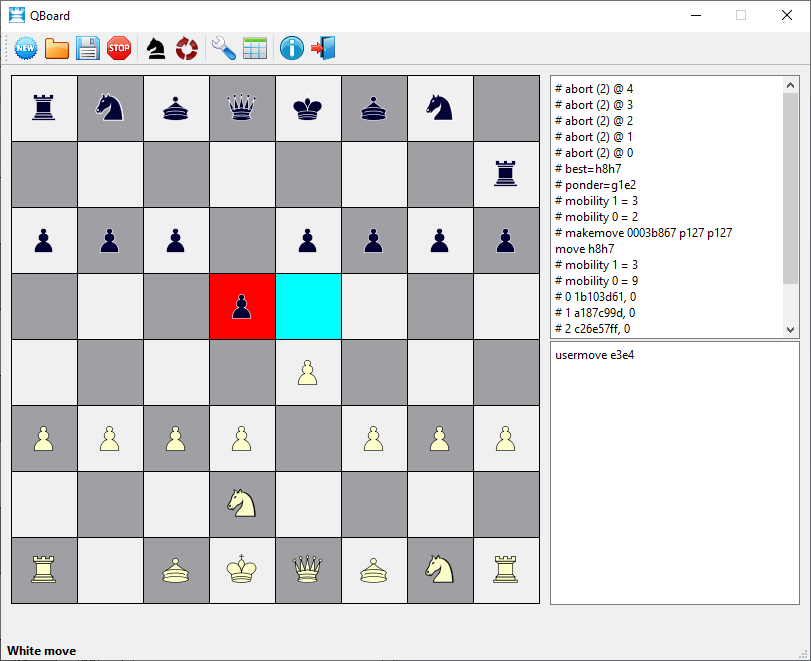The image size is (811, 661).
Task: Click the red STOP icon
Action: (119, 49)
